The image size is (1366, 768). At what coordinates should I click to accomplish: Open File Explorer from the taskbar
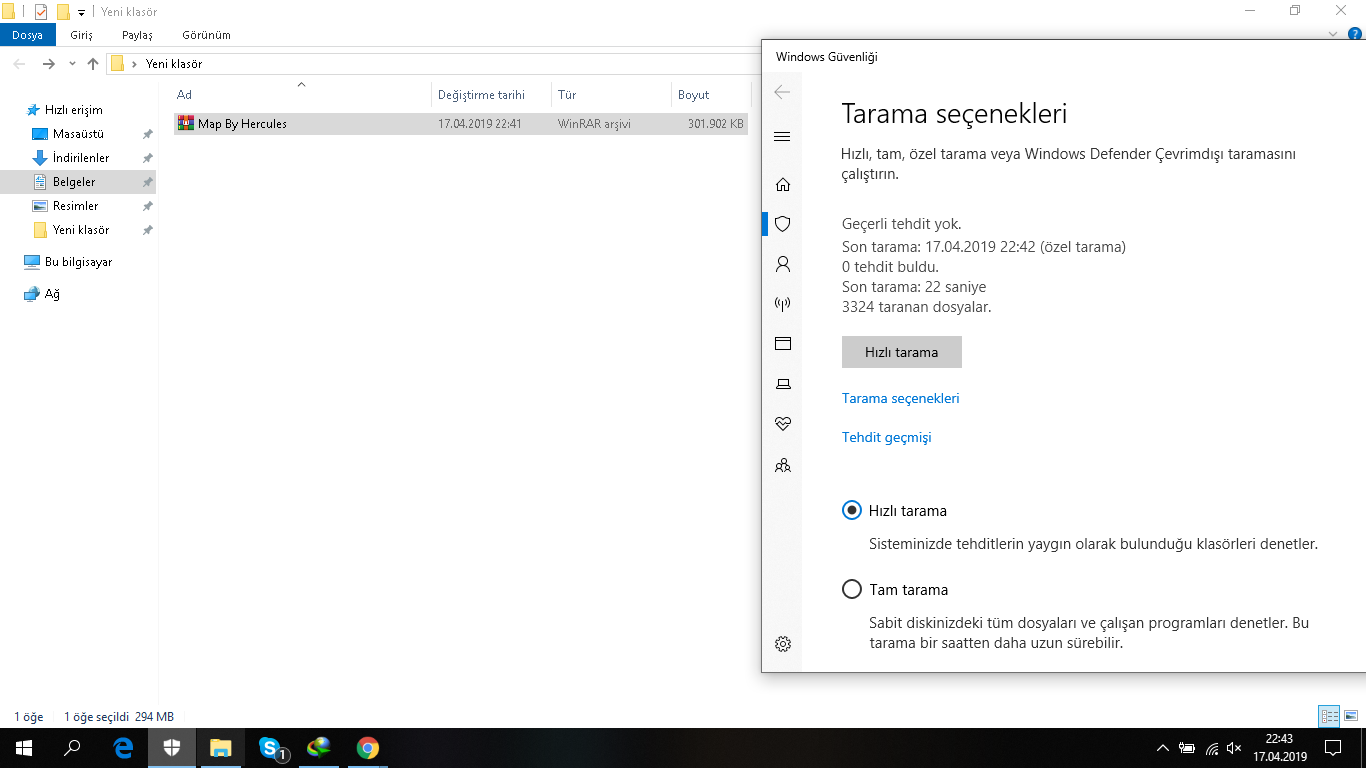coord(221,748)
